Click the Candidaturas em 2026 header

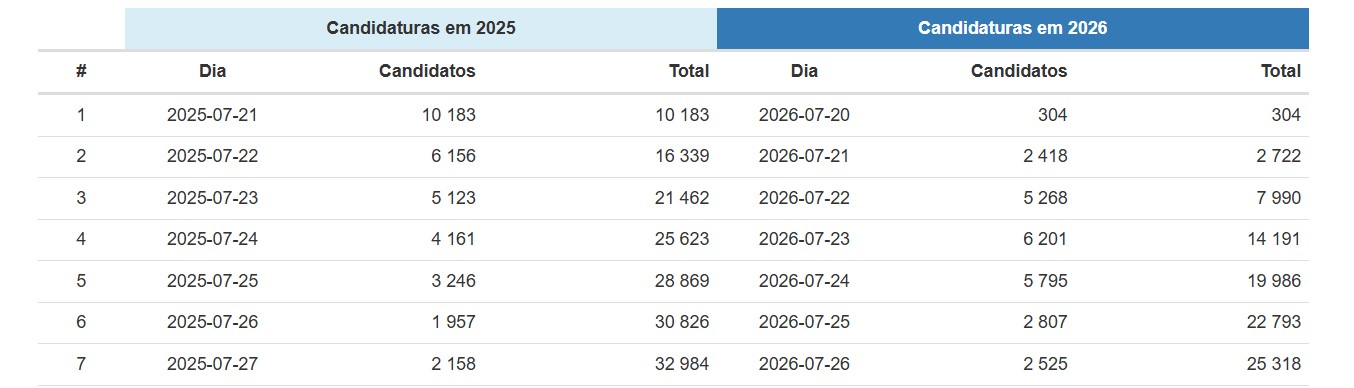[1013, 28]
